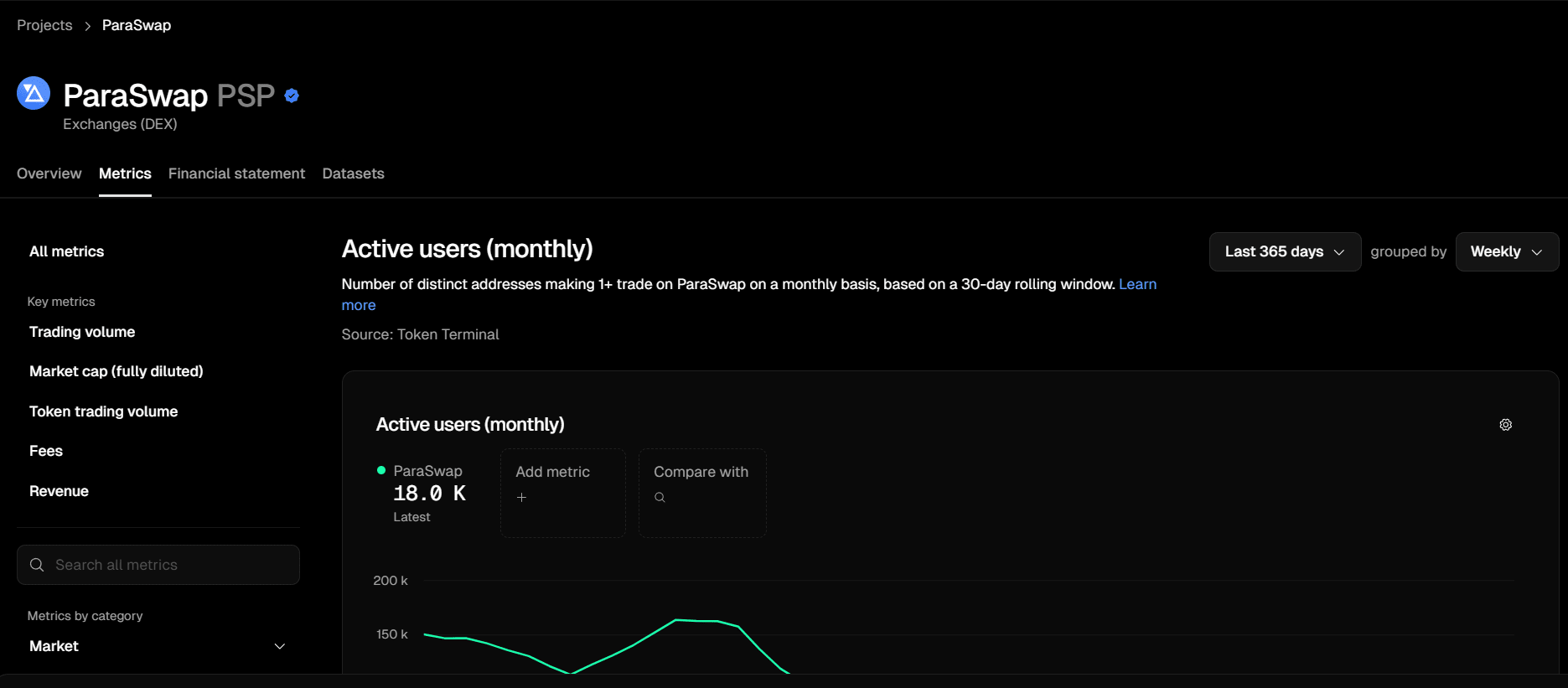Click ParaSwap breadcrumb item
Viewport: 1568px width, 688px height.
click(x=137, y=25)
